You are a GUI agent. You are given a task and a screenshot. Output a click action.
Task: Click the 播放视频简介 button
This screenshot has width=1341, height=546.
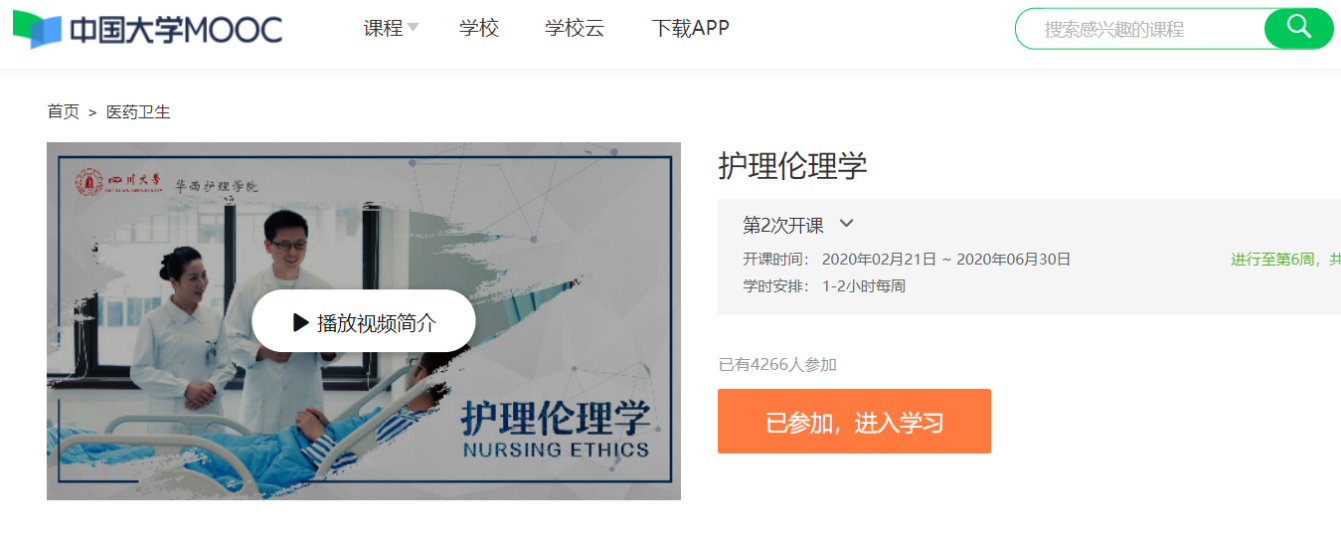(364, 321)
